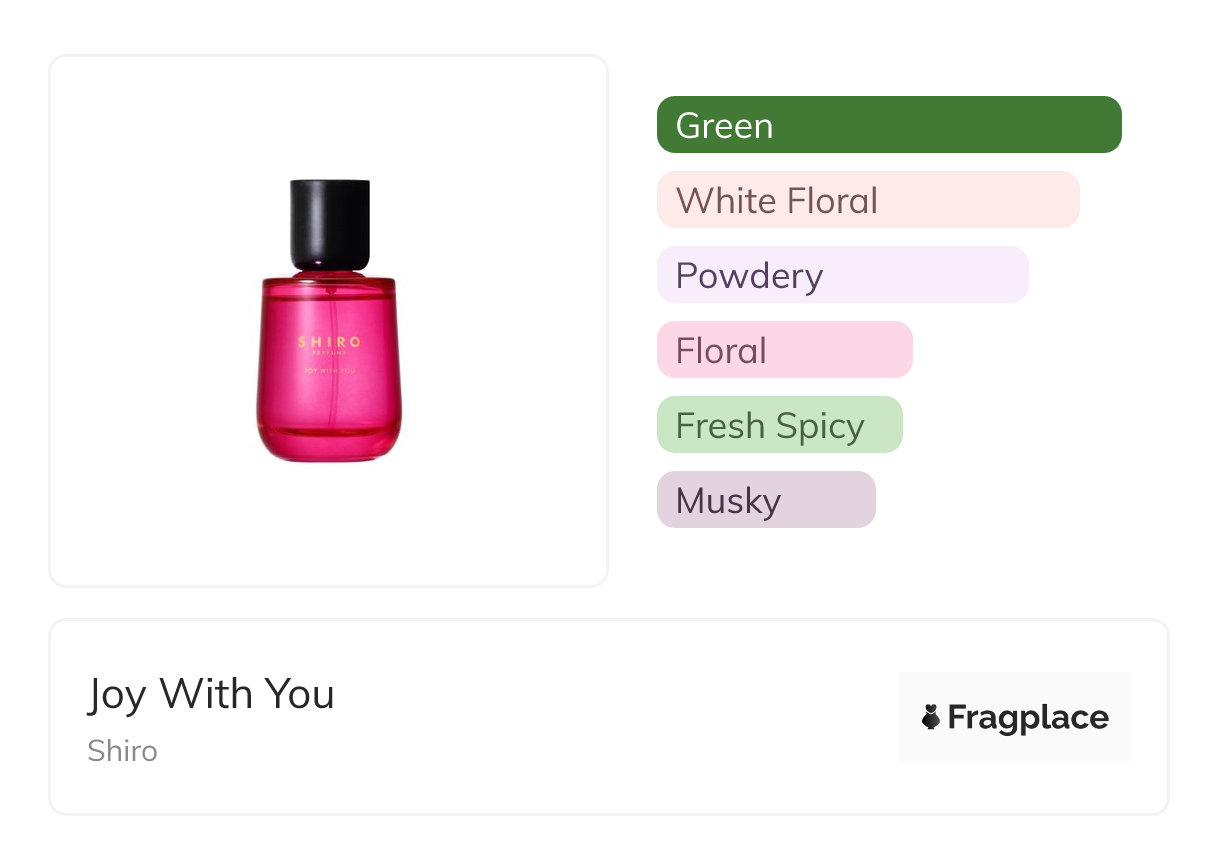Click the thick glass base of the bottle

tap(329, 443)
